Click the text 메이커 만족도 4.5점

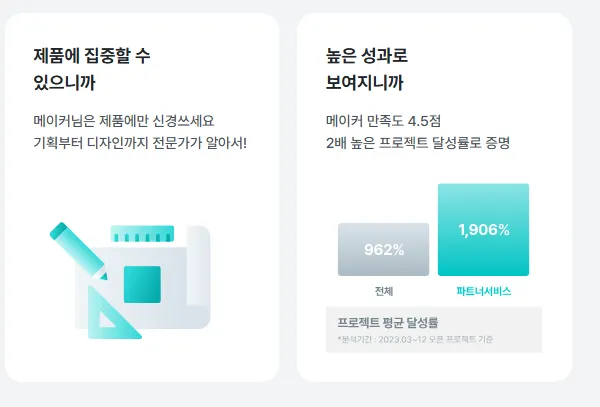pyautogui.click(x=383, y=121)
